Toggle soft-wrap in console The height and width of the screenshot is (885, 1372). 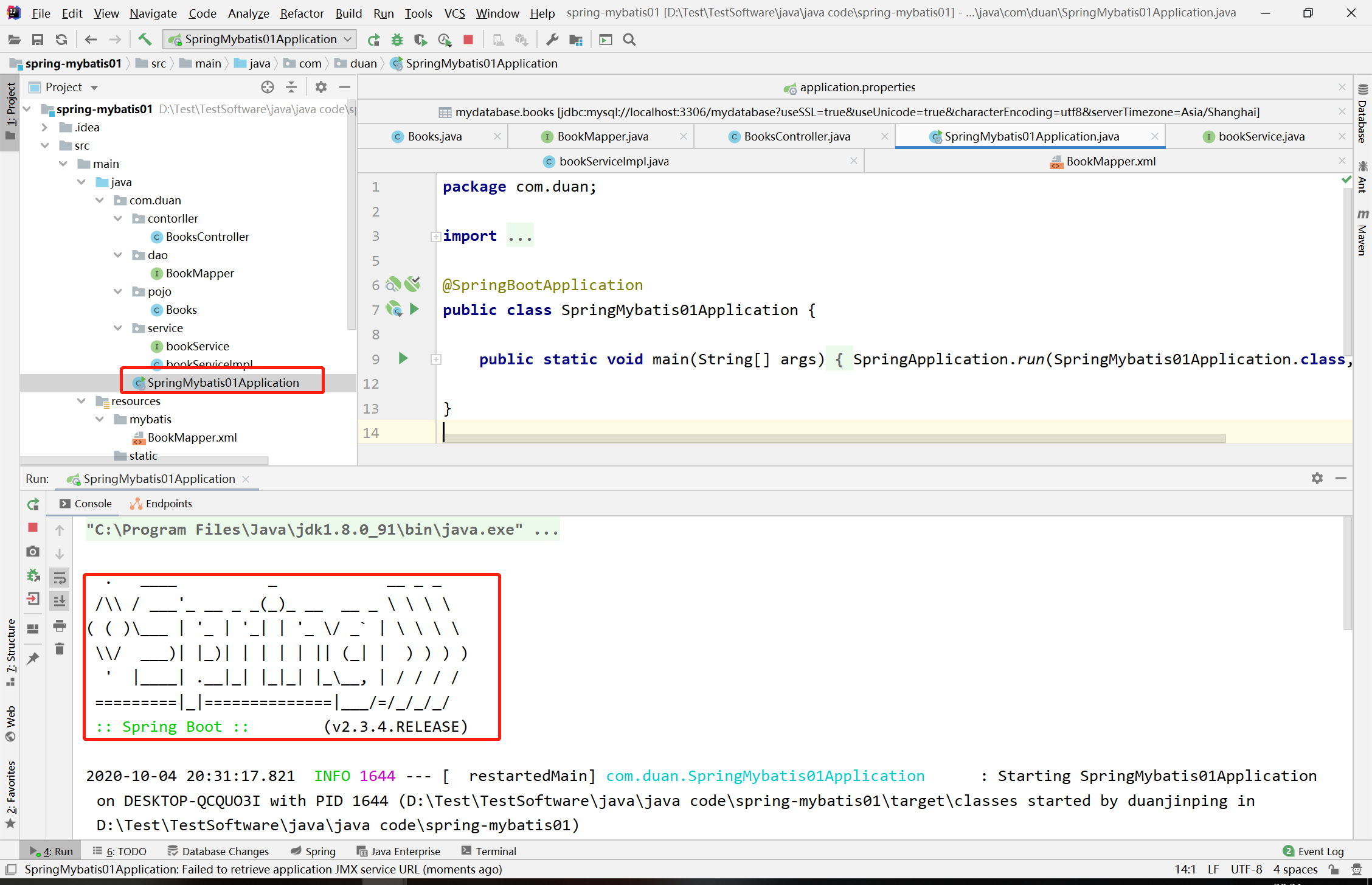[x=60, y=578]
